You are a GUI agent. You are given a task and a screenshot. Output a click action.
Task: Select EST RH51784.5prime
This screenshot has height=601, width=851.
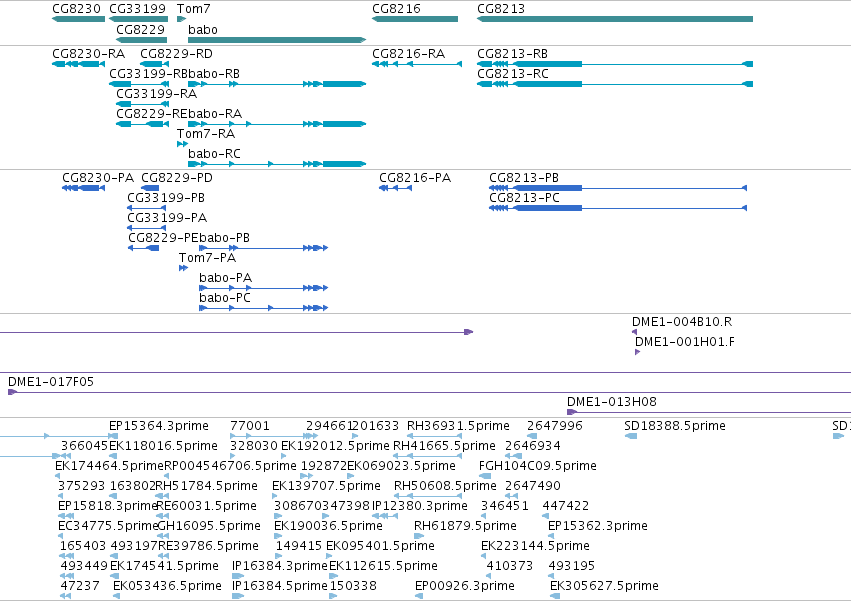pyautogui.click(x=207, y=486)
